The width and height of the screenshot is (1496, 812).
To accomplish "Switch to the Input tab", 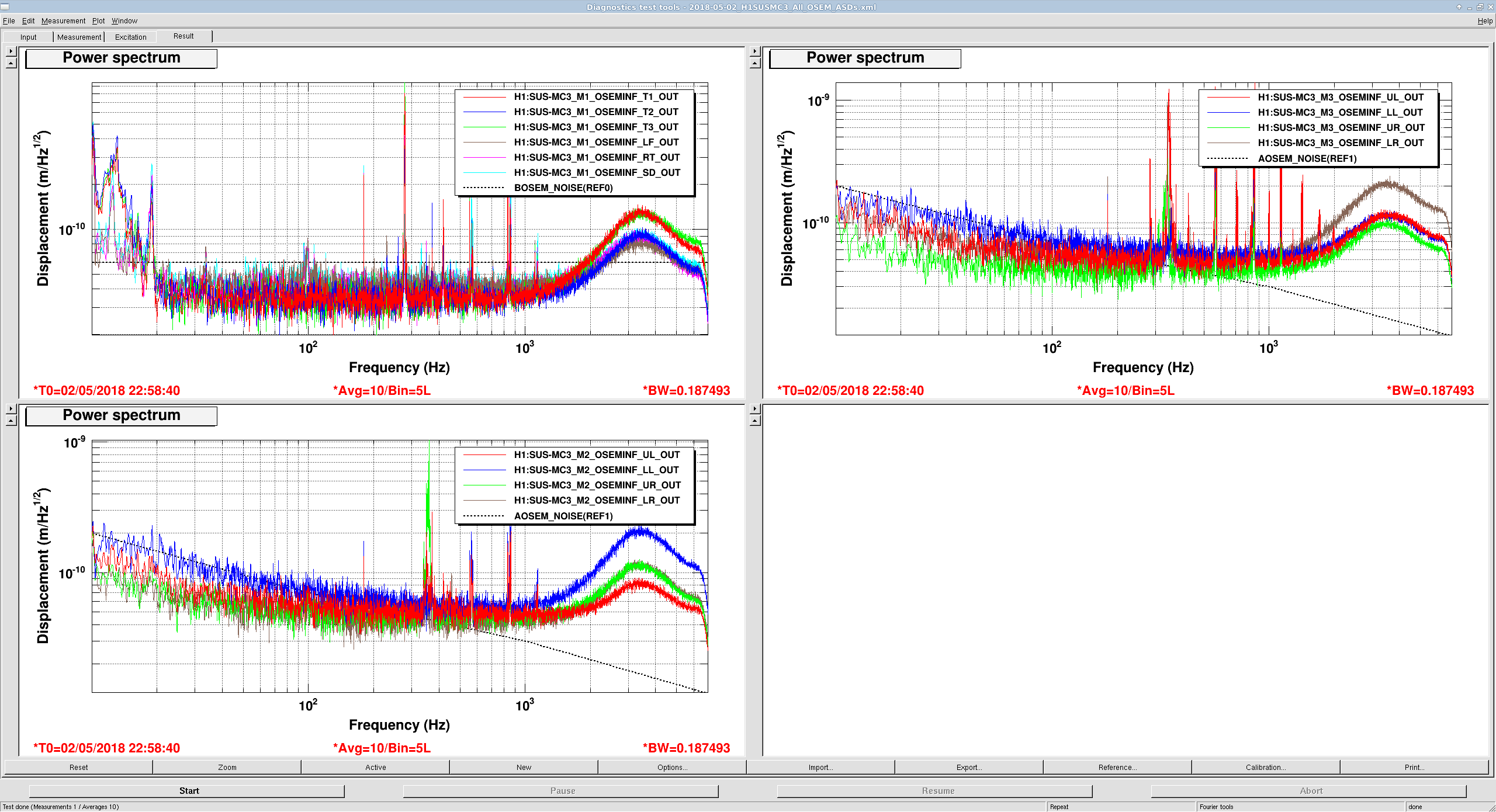I will tap(28, 37).
